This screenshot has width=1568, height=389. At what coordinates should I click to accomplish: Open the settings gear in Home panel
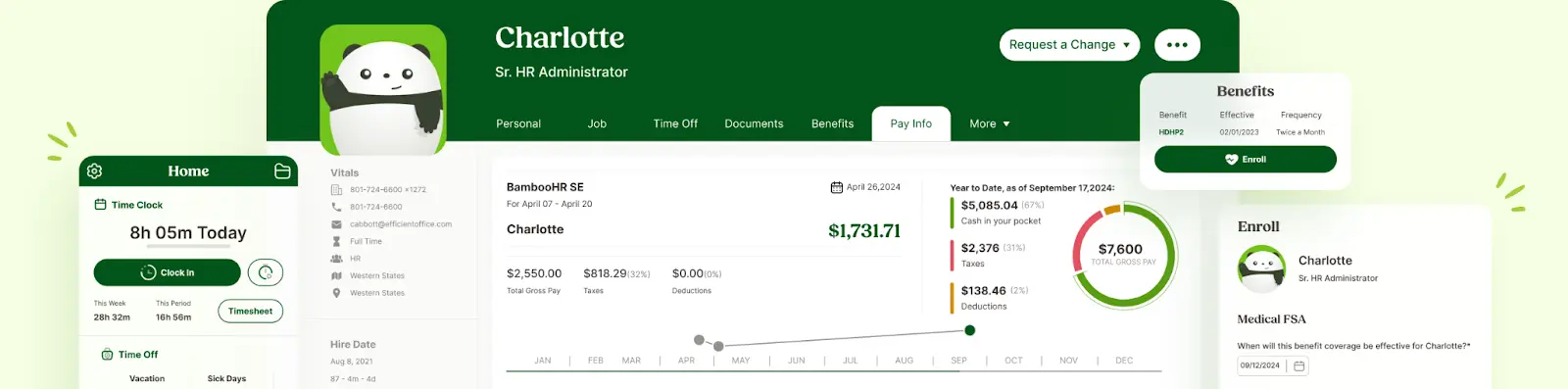tap(94, 171)
